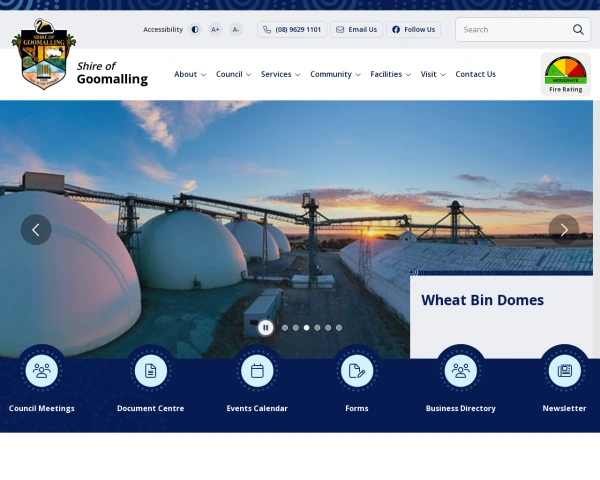600x480 pixels.
Task: Open Follow Us Facebook button
Action: click(x=414, y=29)
